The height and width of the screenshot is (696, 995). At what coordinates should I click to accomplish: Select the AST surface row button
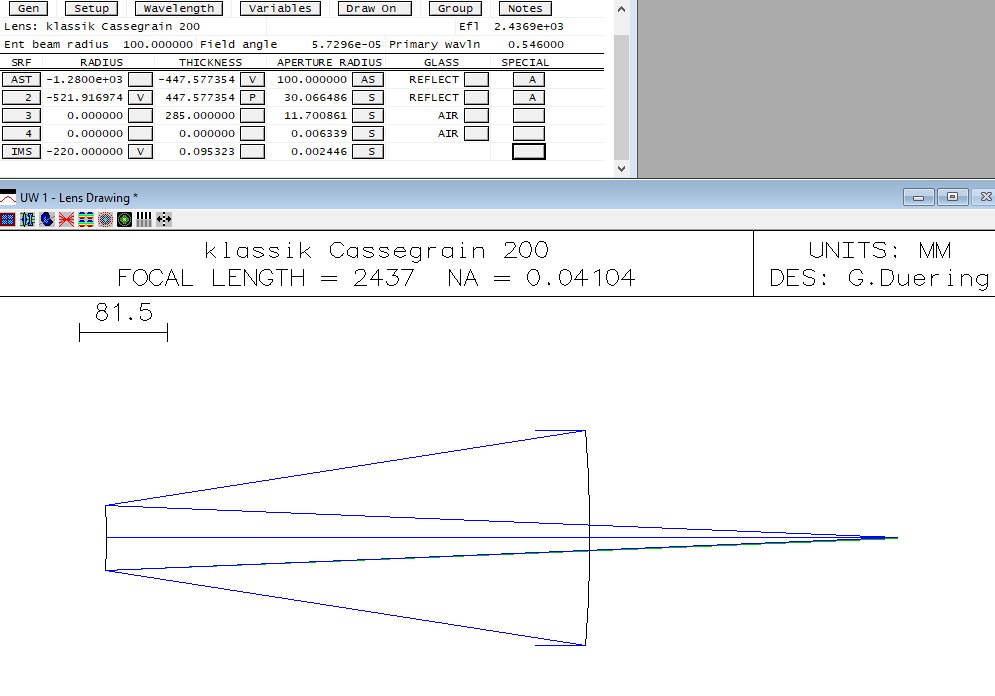click(x=22, y=79)
